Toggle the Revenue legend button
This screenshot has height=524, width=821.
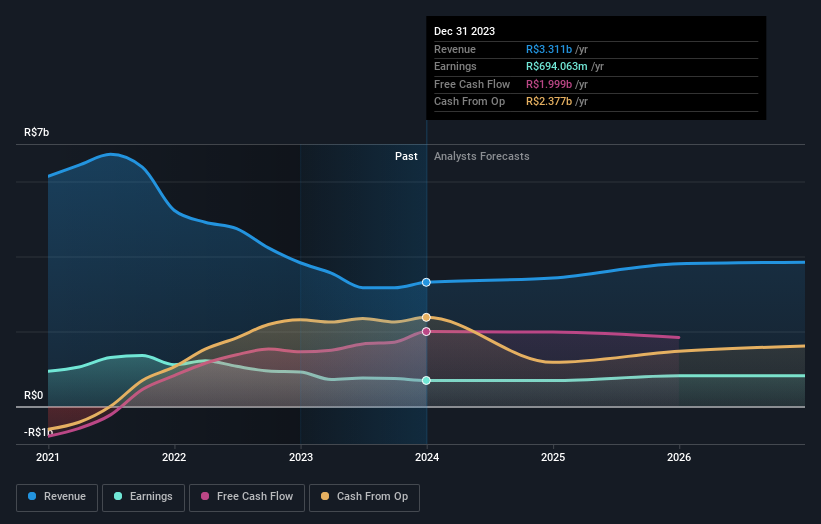[x=57, y=497]
